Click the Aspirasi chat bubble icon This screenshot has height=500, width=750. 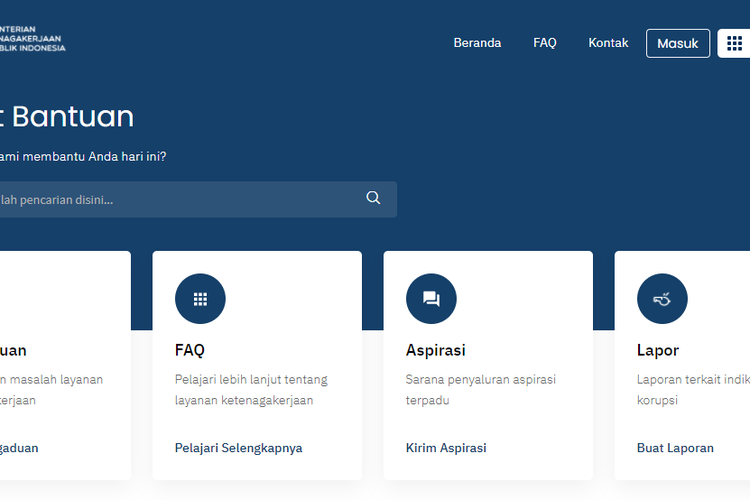coord(431,299)
